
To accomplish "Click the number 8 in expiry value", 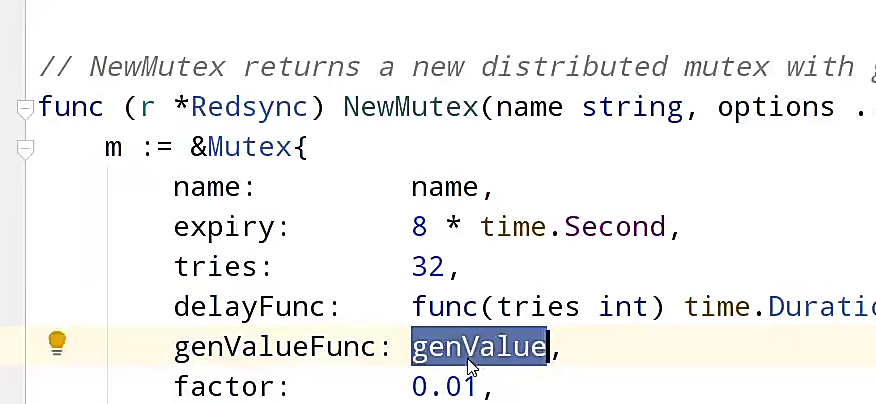I will pyautogui.click(x=419, y=227).
